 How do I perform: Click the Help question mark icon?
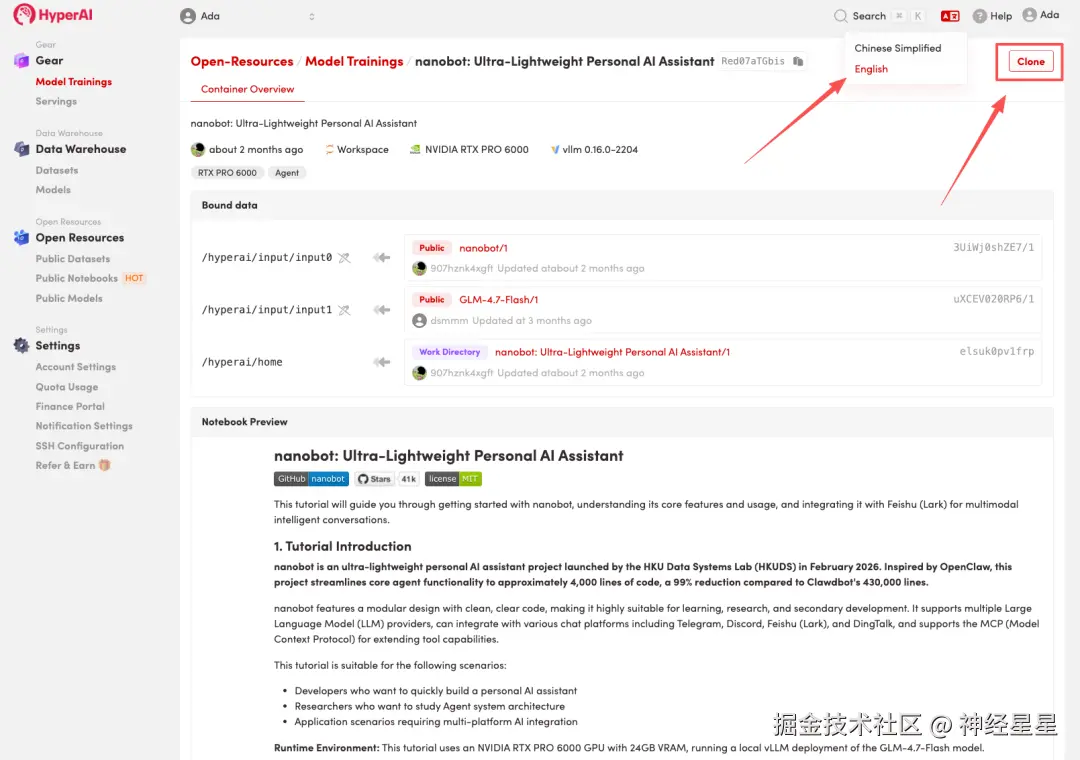click(x=979, y=16)
